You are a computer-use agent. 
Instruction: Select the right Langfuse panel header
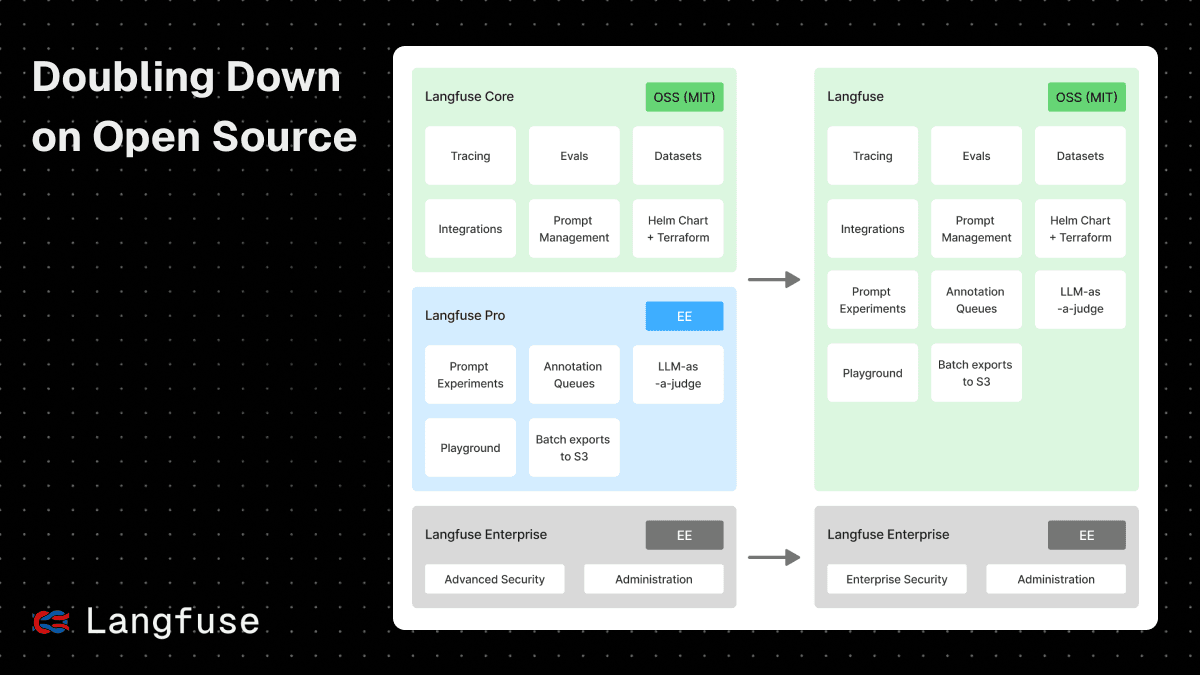855,96
